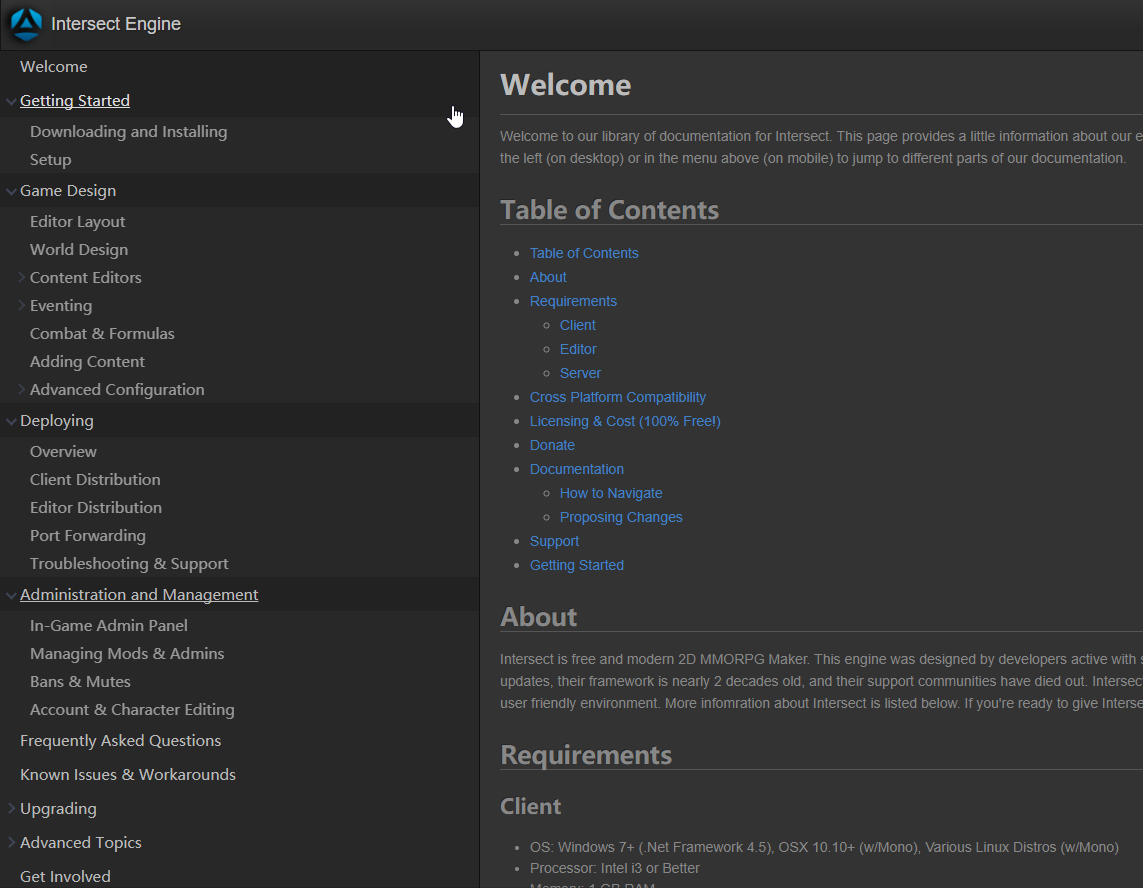Open the Bans & Mutes page
Viewport: 1143px width, 888px height.
click(80, 682)
